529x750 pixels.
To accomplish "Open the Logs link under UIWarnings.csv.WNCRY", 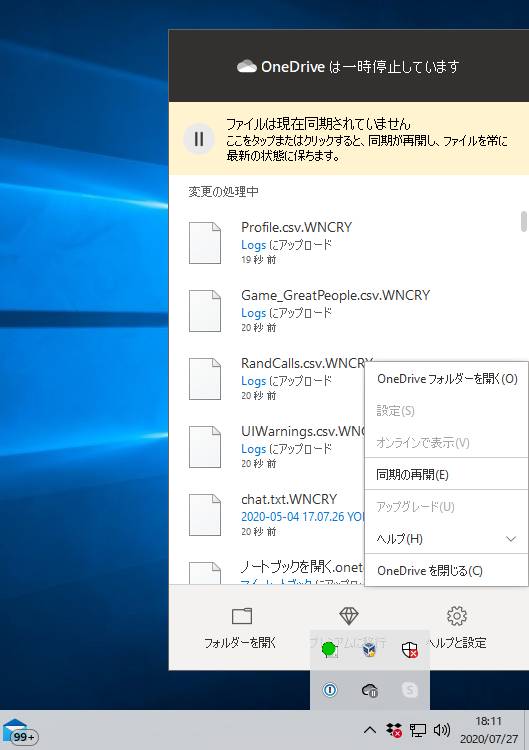I will pyautogui.click(x=253, y=449).
